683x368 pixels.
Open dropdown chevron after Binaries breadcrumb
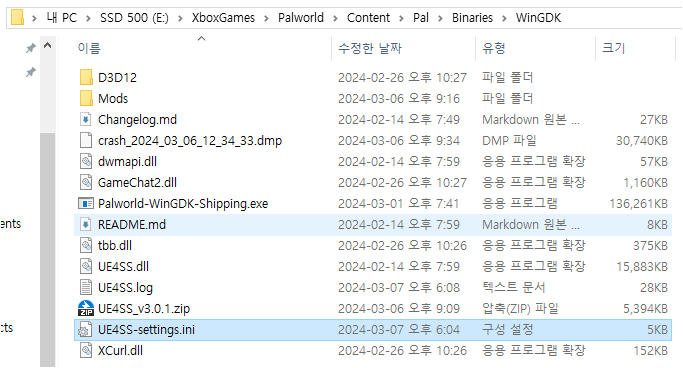pyautogui.click(x=504, y=18)
